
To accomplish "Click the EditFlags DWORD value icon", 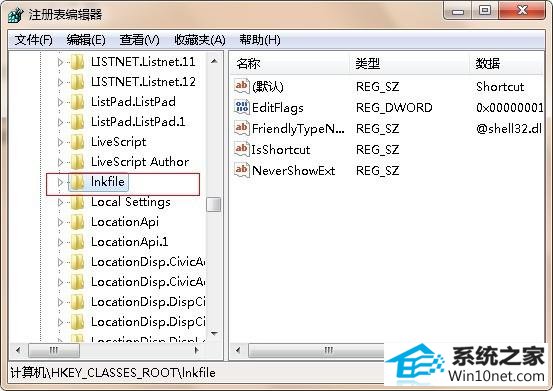I will point(242,107).
